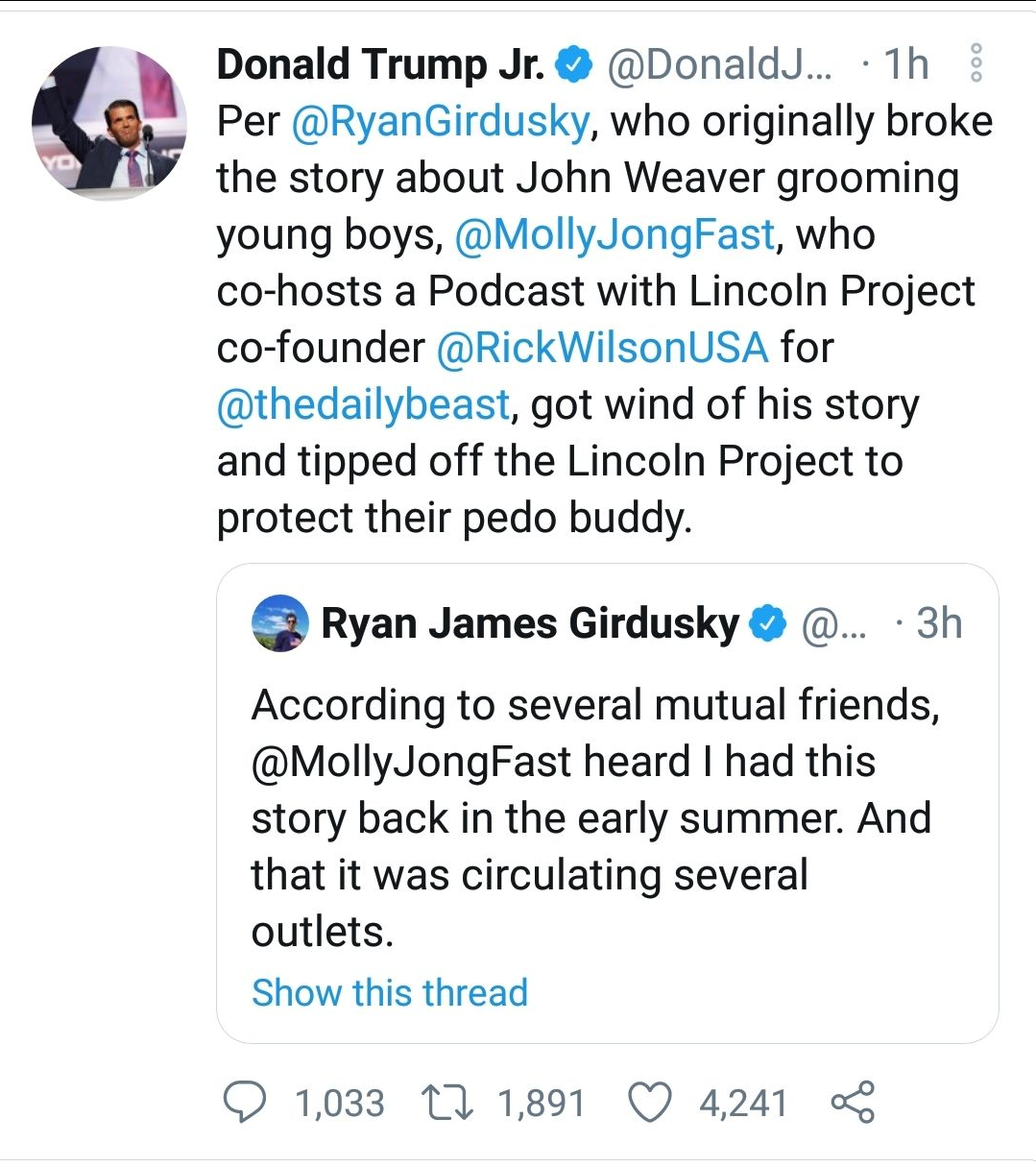Viewport: 1036px width, 1167px height.
Task: Like the tweet with the heart icon
Action: pos(650,1102)
